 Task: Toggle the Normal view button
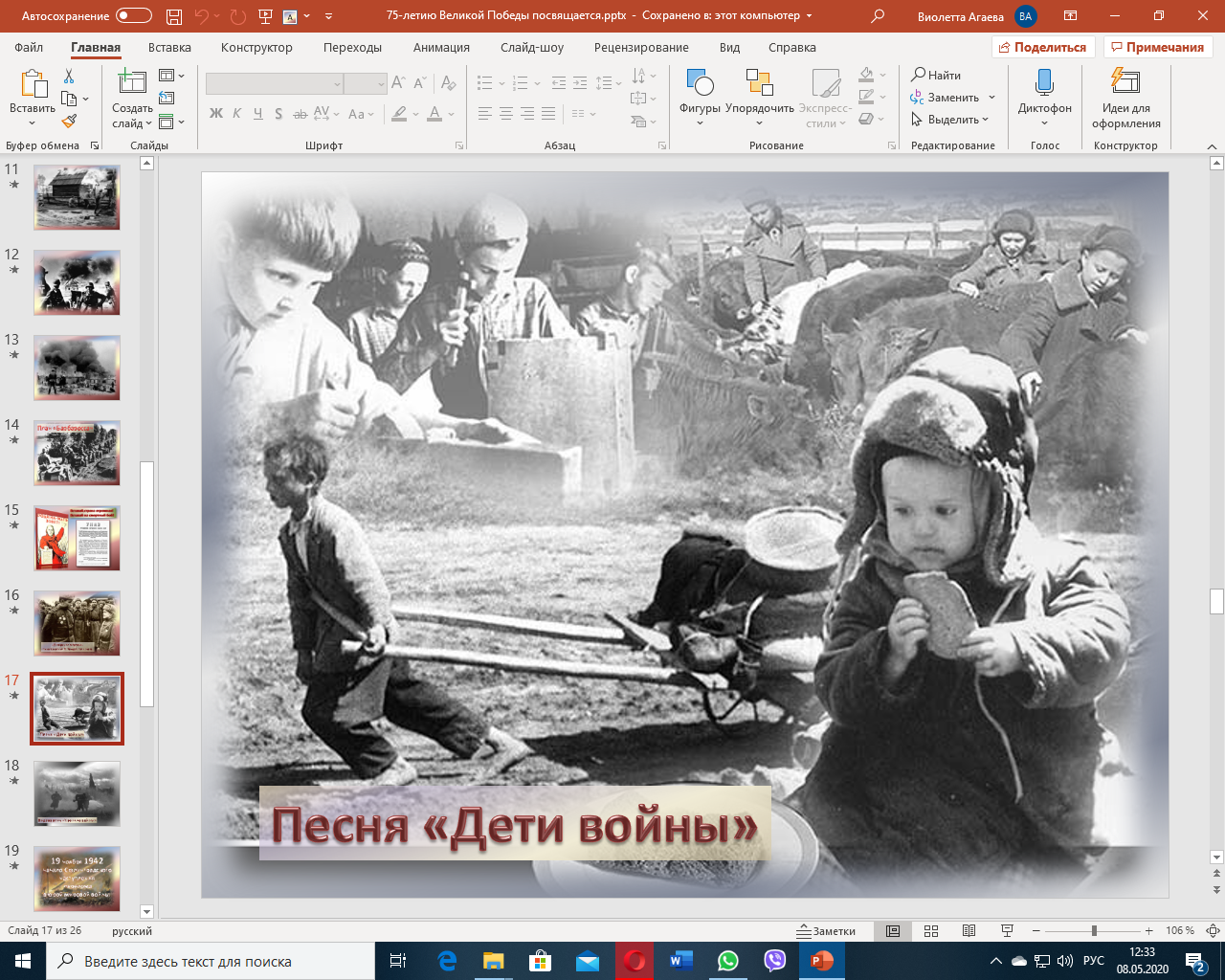tap(893, 931)
